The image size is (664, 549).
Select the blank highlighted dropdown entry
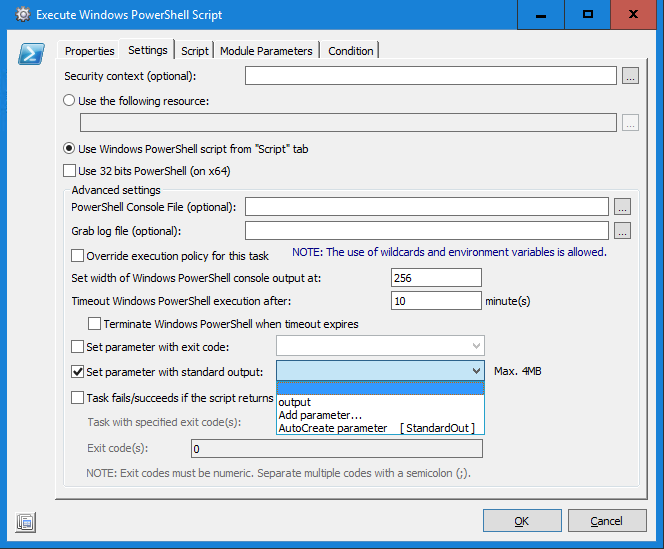(x=380, y=388)
